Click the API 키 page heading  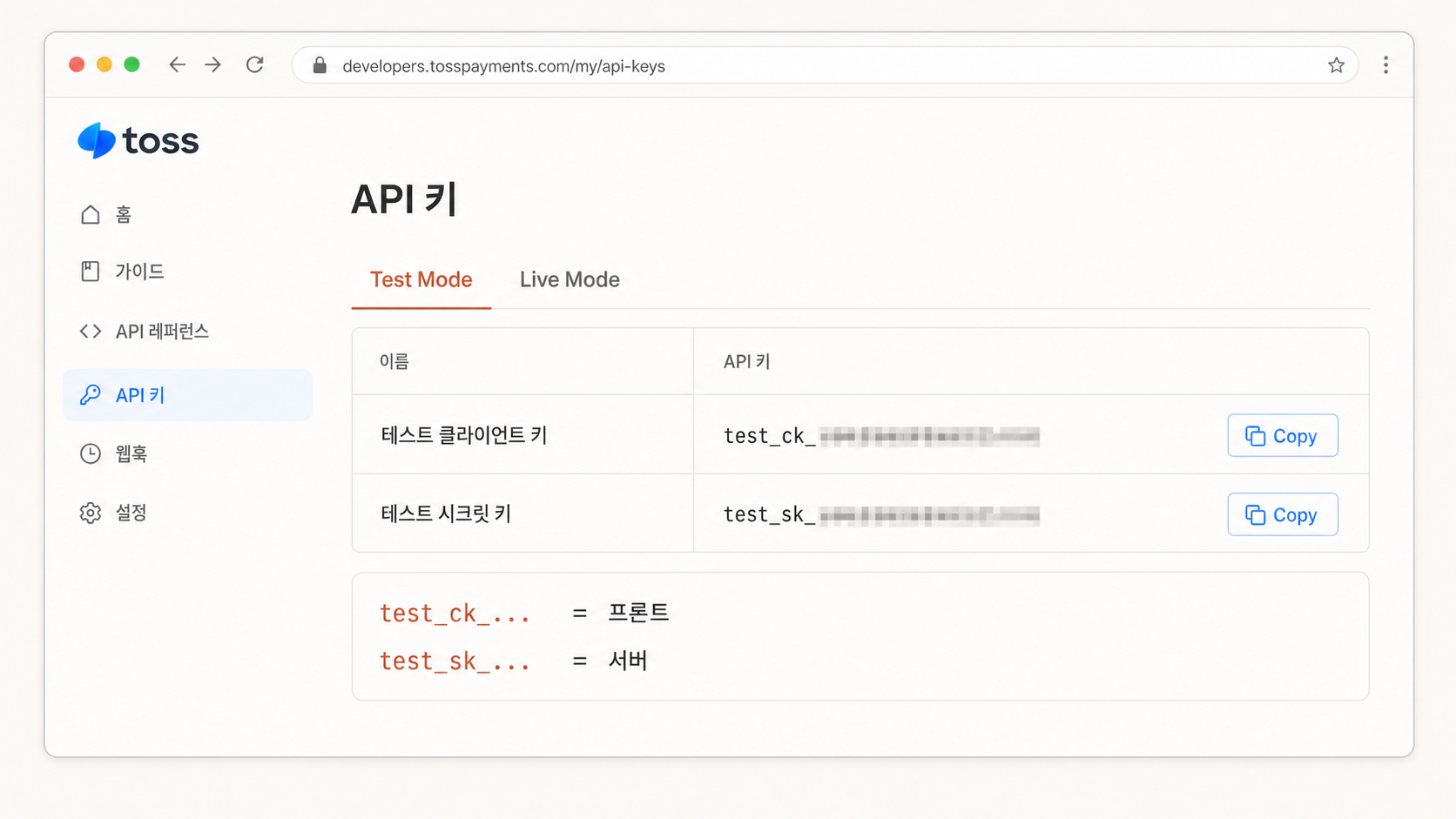(x=404, y=199)
